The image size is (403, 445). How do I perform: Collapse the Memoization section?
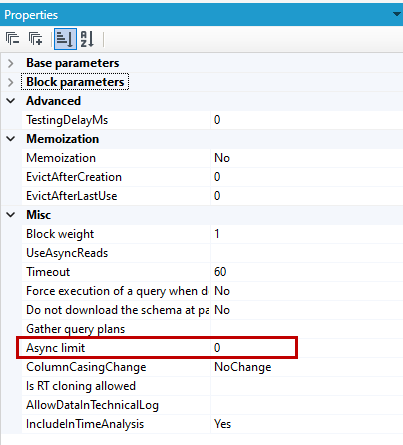coord(11,139)
